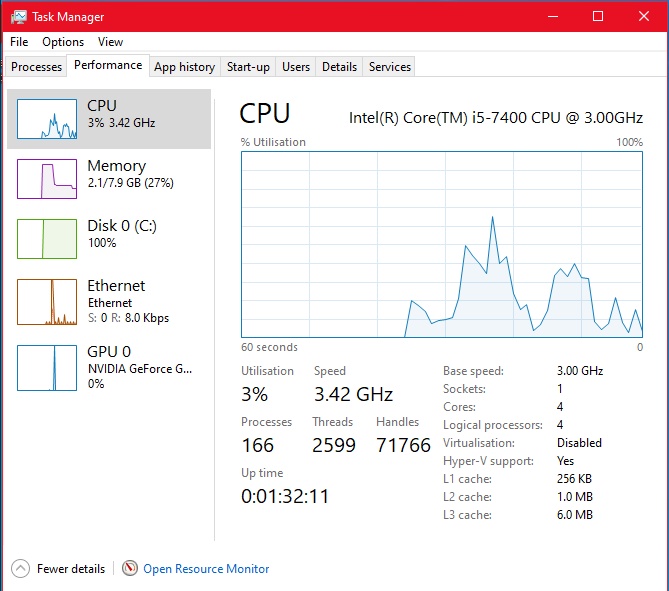Maximize the Task Manager window
This screenshot has width=669, height=591.
[x=598, y=17]
